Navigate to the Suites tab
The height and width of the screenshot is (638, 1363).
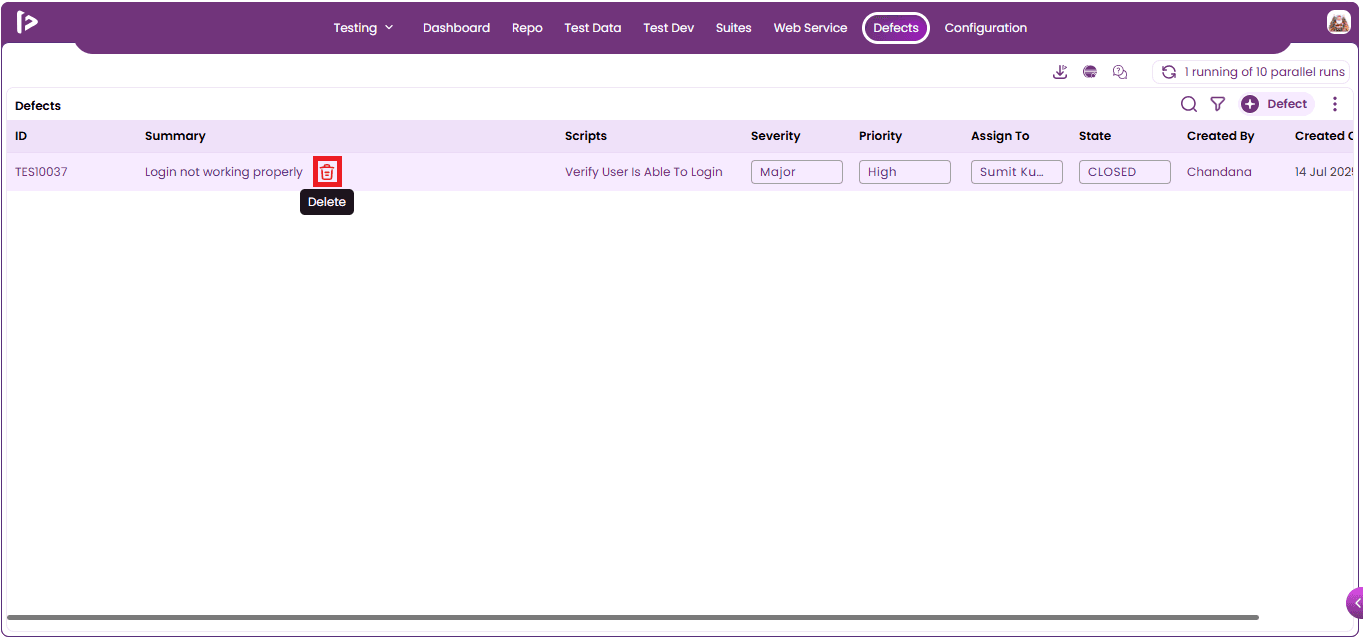734,28
